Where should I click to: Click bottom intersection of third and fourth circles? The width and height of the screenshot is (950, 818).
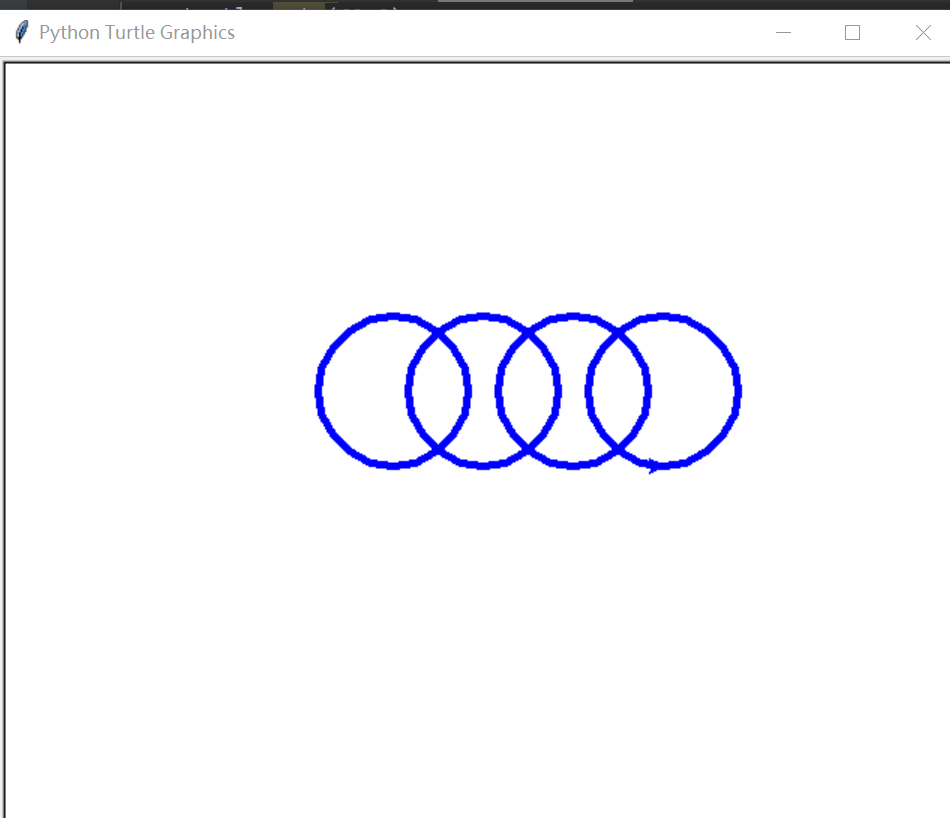618,450
